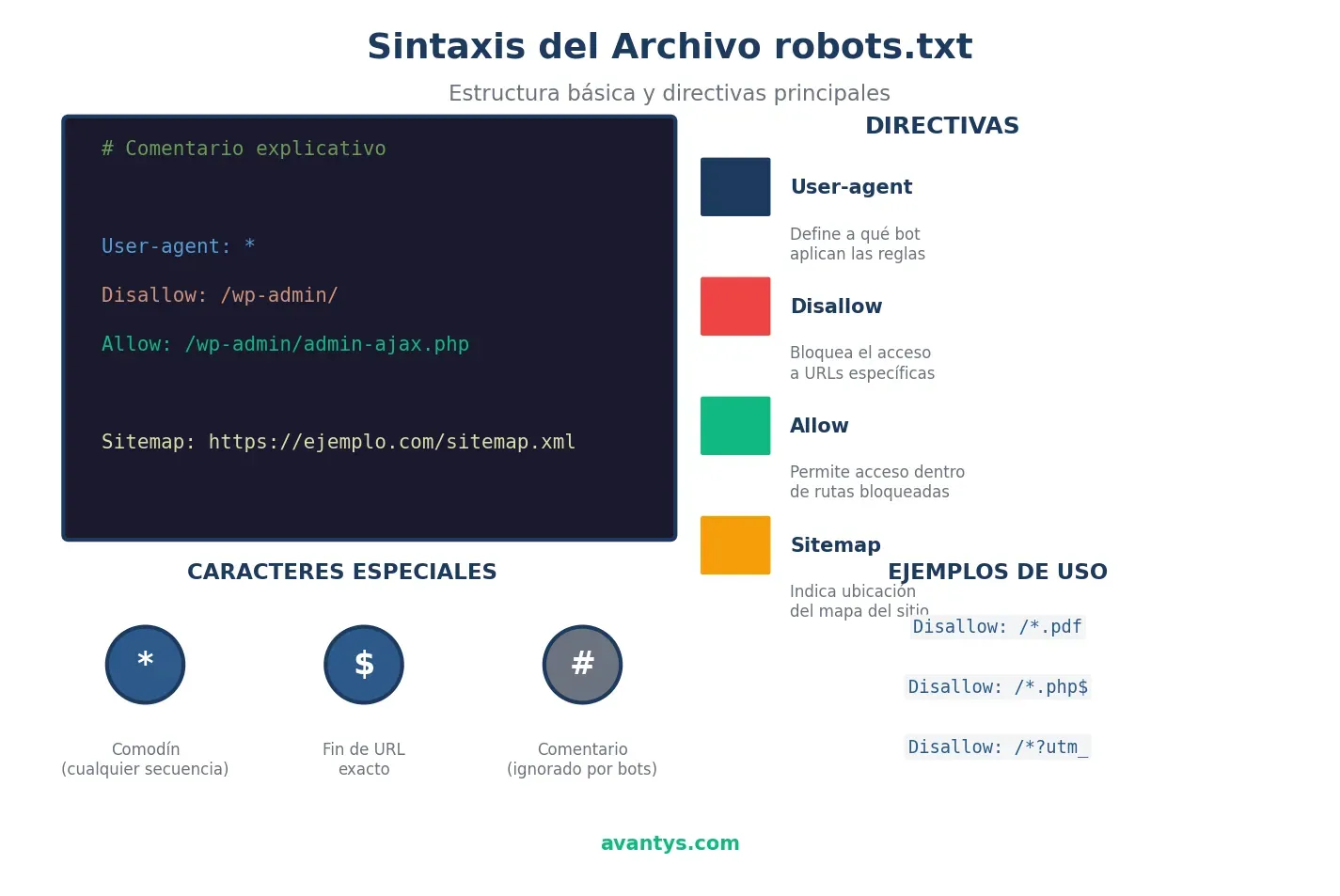1340x896 pixels.
Task: Click the asterisk wildcard circle icon
Action: pos(145,665)
